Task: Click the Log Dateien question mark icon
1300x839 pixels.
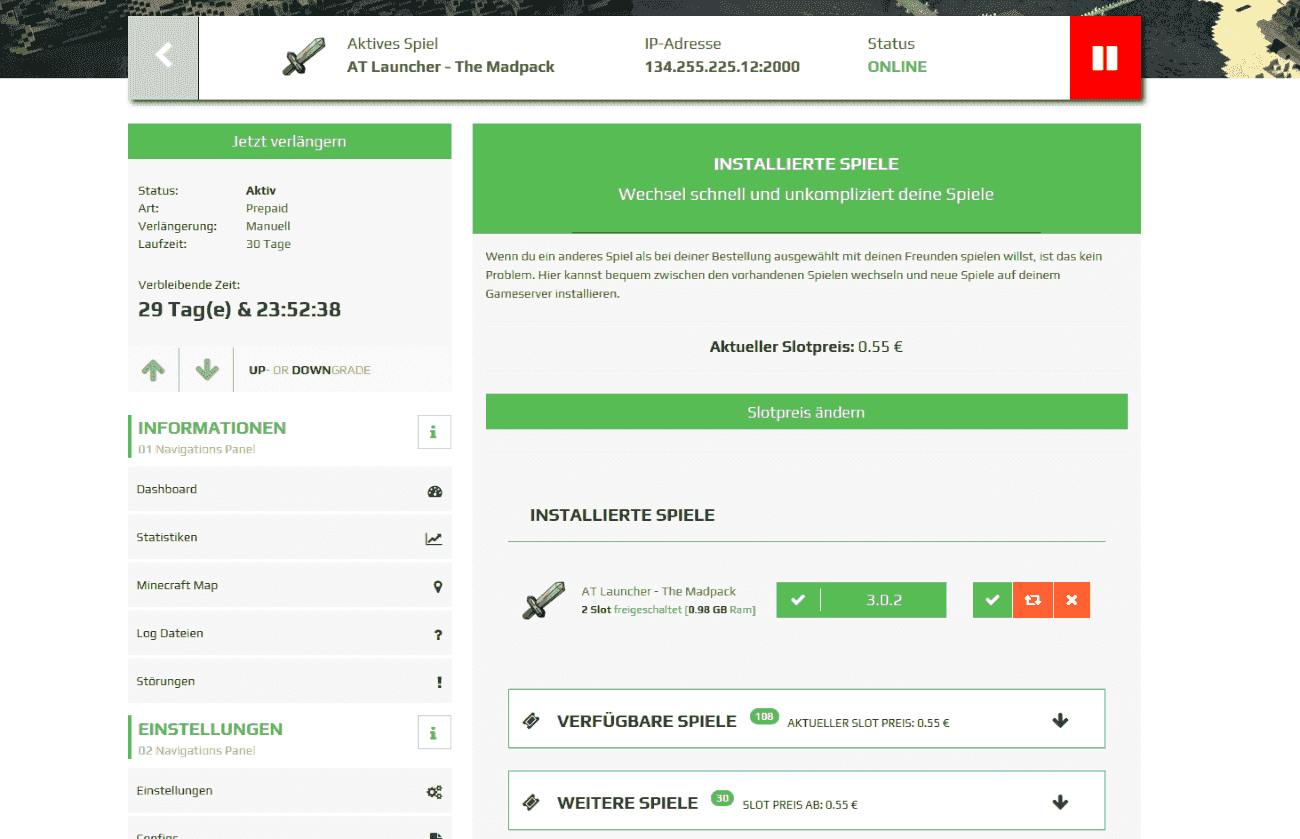Action: pos(438,635)
